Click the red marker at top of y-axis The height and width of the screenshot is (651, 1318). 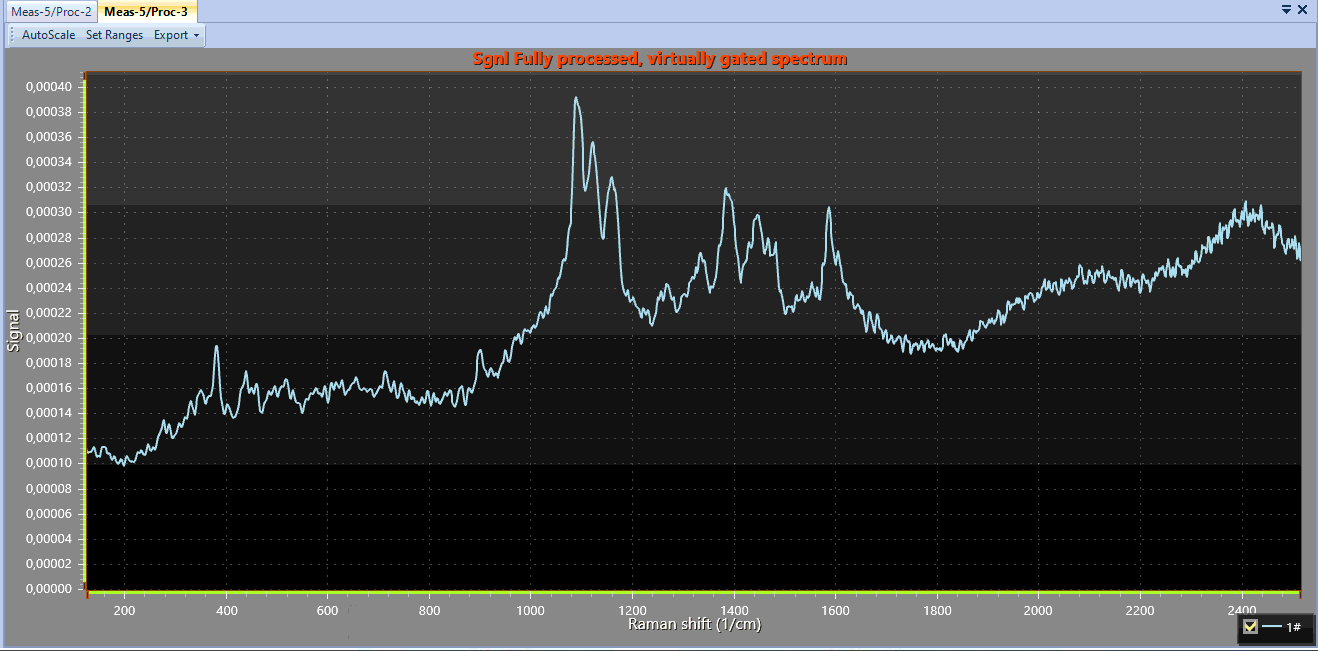pos(87,75)
